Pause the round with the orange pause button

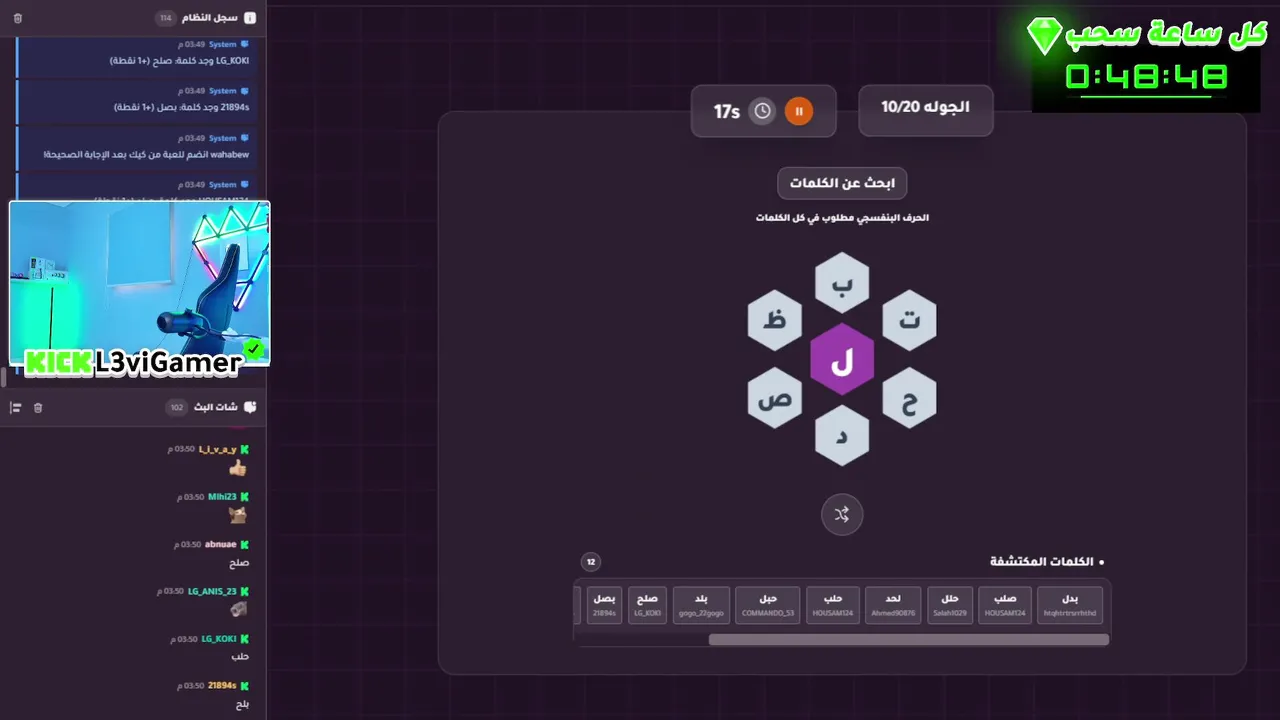tap(798, 111)
